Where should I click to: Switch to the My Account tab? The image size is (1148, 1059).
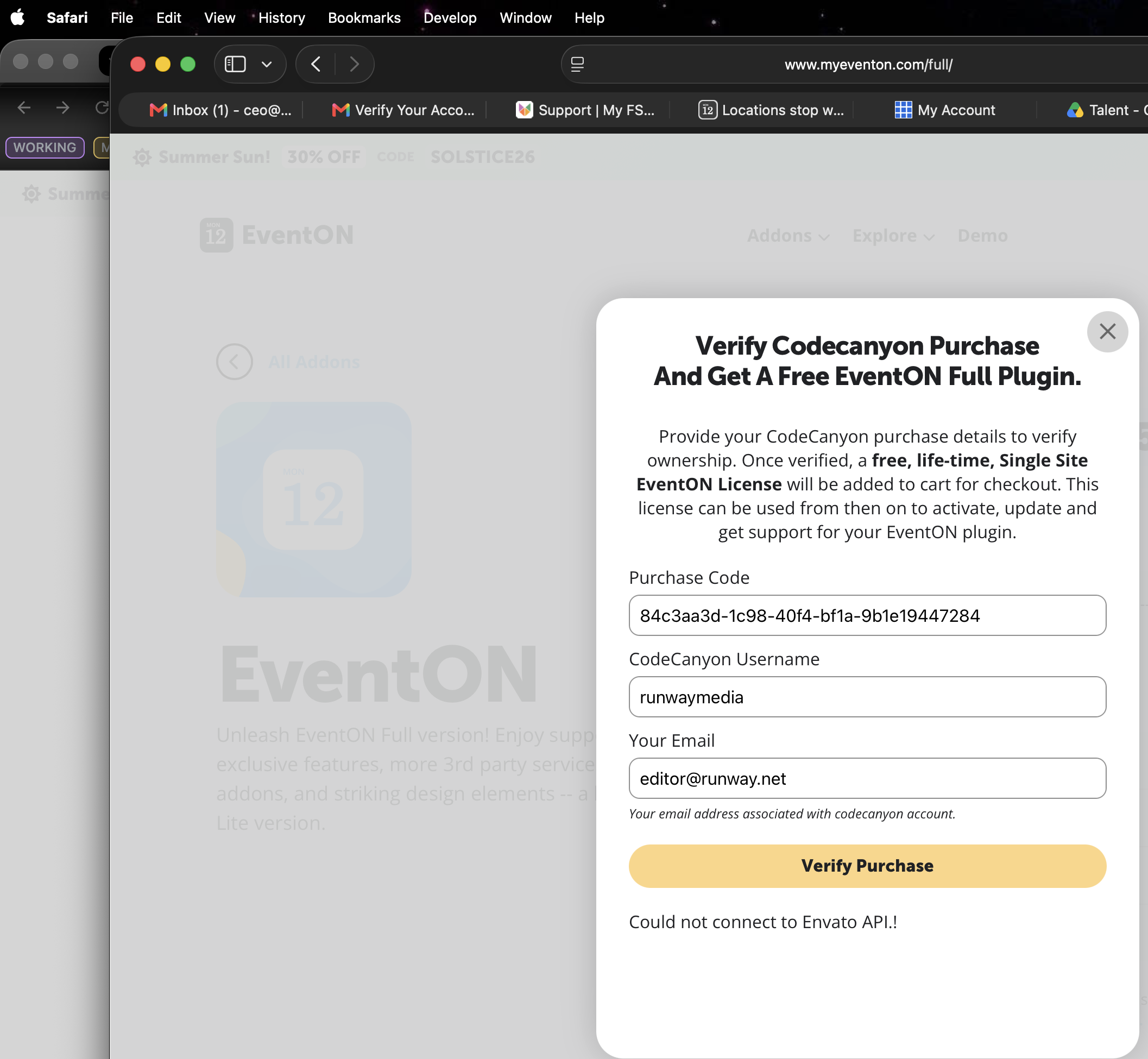[x=944, y=110]
